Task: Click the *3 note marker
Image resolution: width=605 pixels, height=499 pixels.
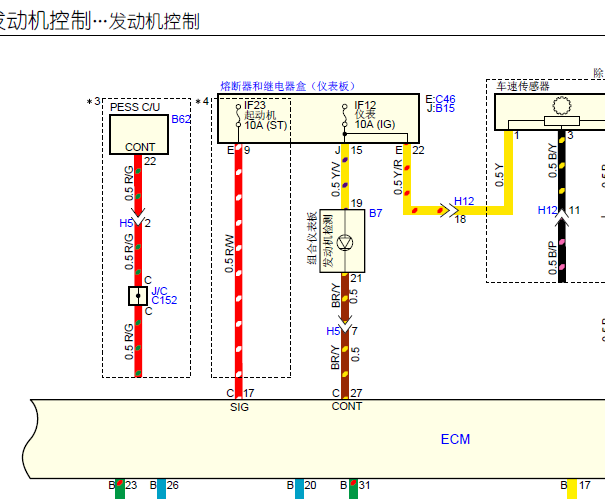Action: click(x=94, y=101)
